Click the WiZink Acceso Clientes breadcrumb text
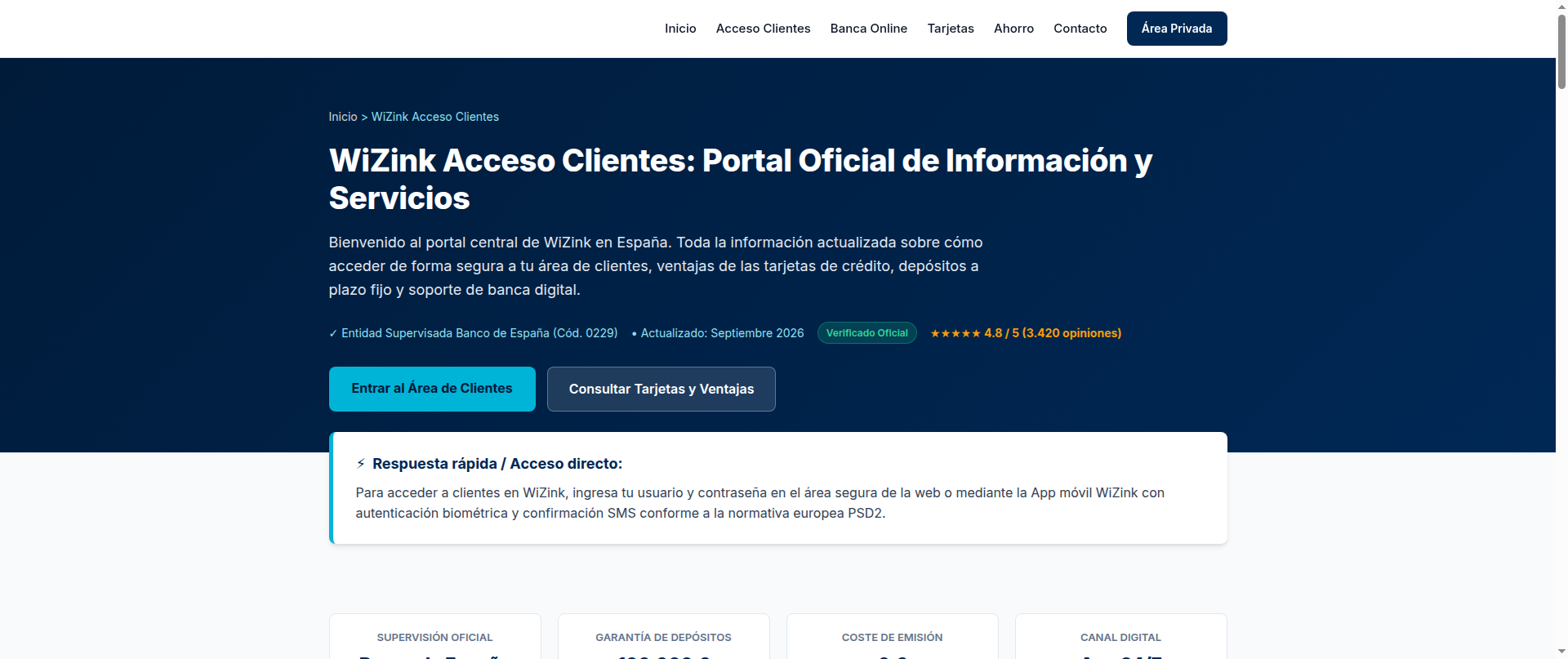The height and width of the screenshot is (659, 1568). click(x=435, y=117)
